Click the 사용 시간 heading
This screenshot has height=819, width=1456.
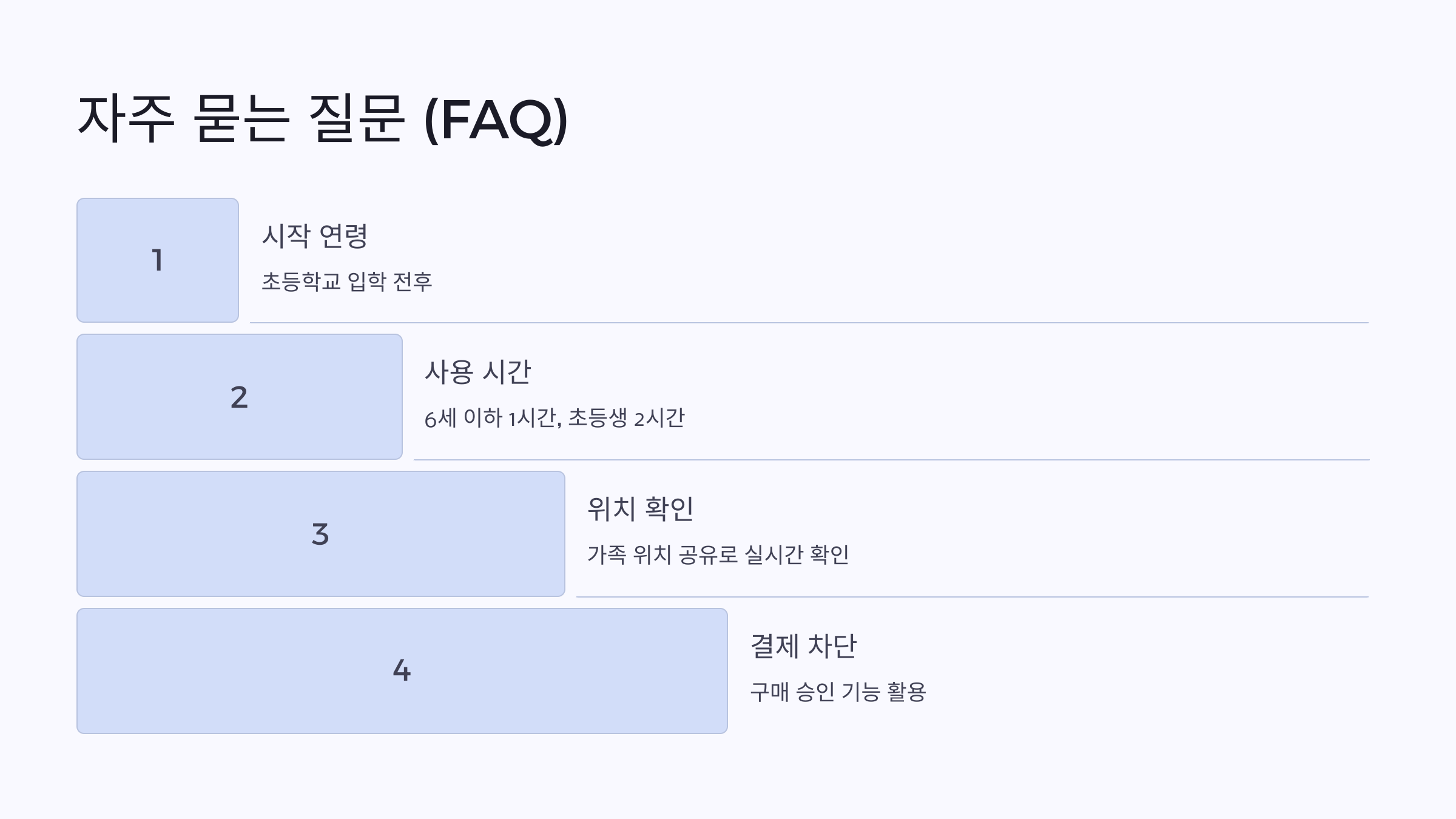pyautogui.click(x=477, y=372)
